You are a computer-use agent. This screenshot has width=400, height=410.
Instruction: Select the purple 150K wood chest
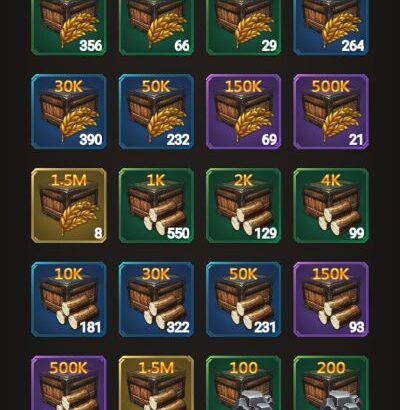coord(331,300)
